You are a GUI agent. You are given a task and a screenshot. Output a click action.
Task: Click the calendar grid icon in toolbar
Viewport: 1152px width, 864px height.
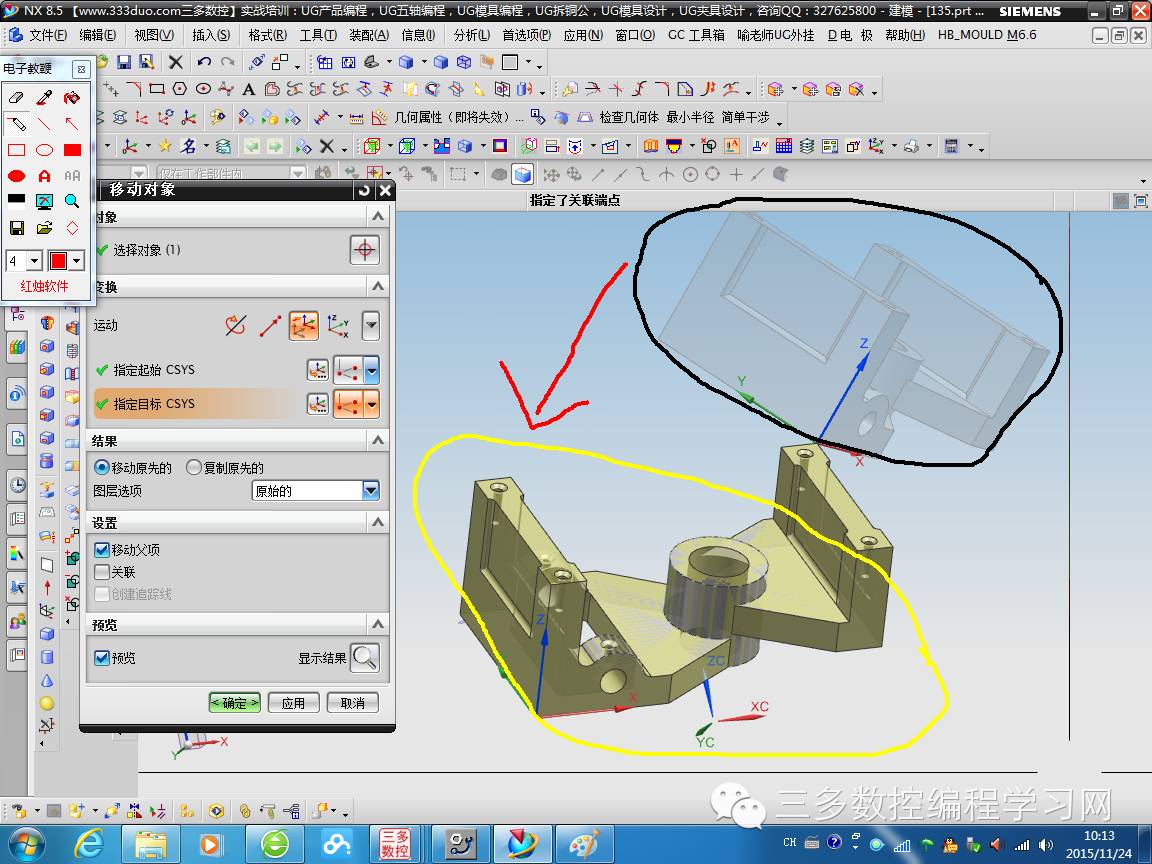pos(784,146)
